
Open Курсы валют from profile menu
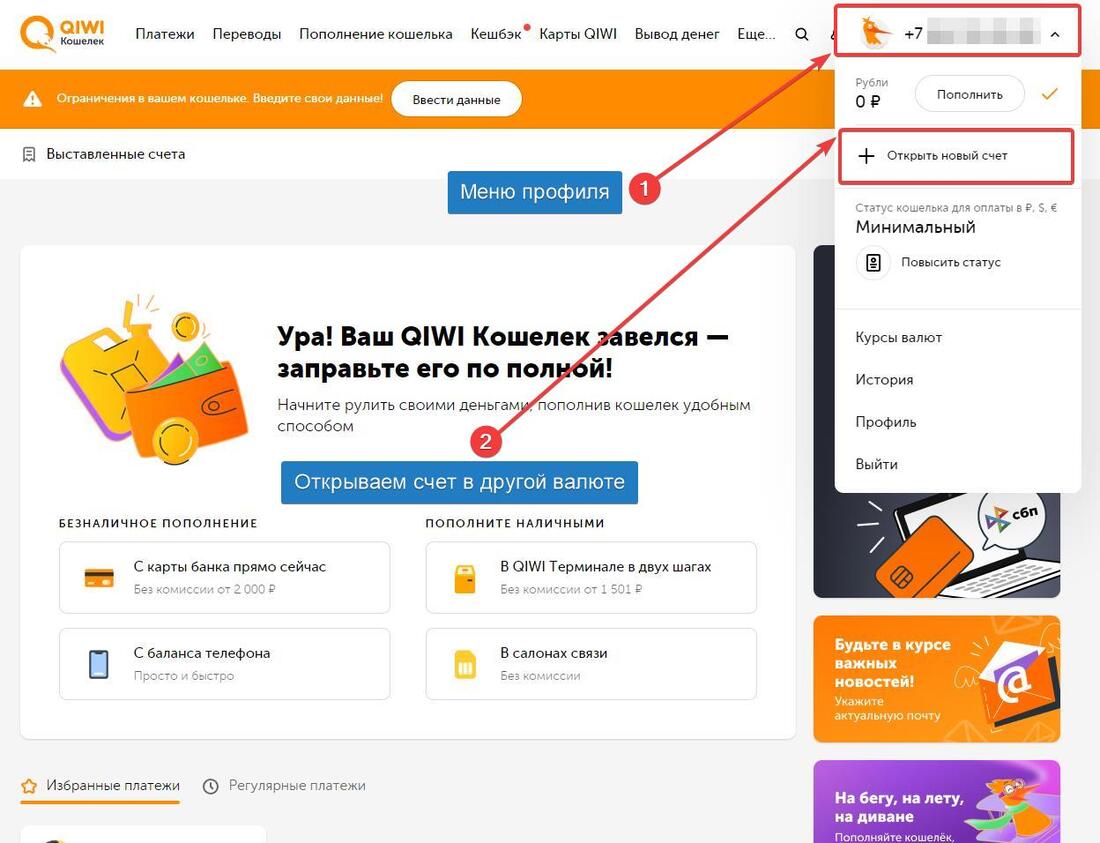(899, 337)
